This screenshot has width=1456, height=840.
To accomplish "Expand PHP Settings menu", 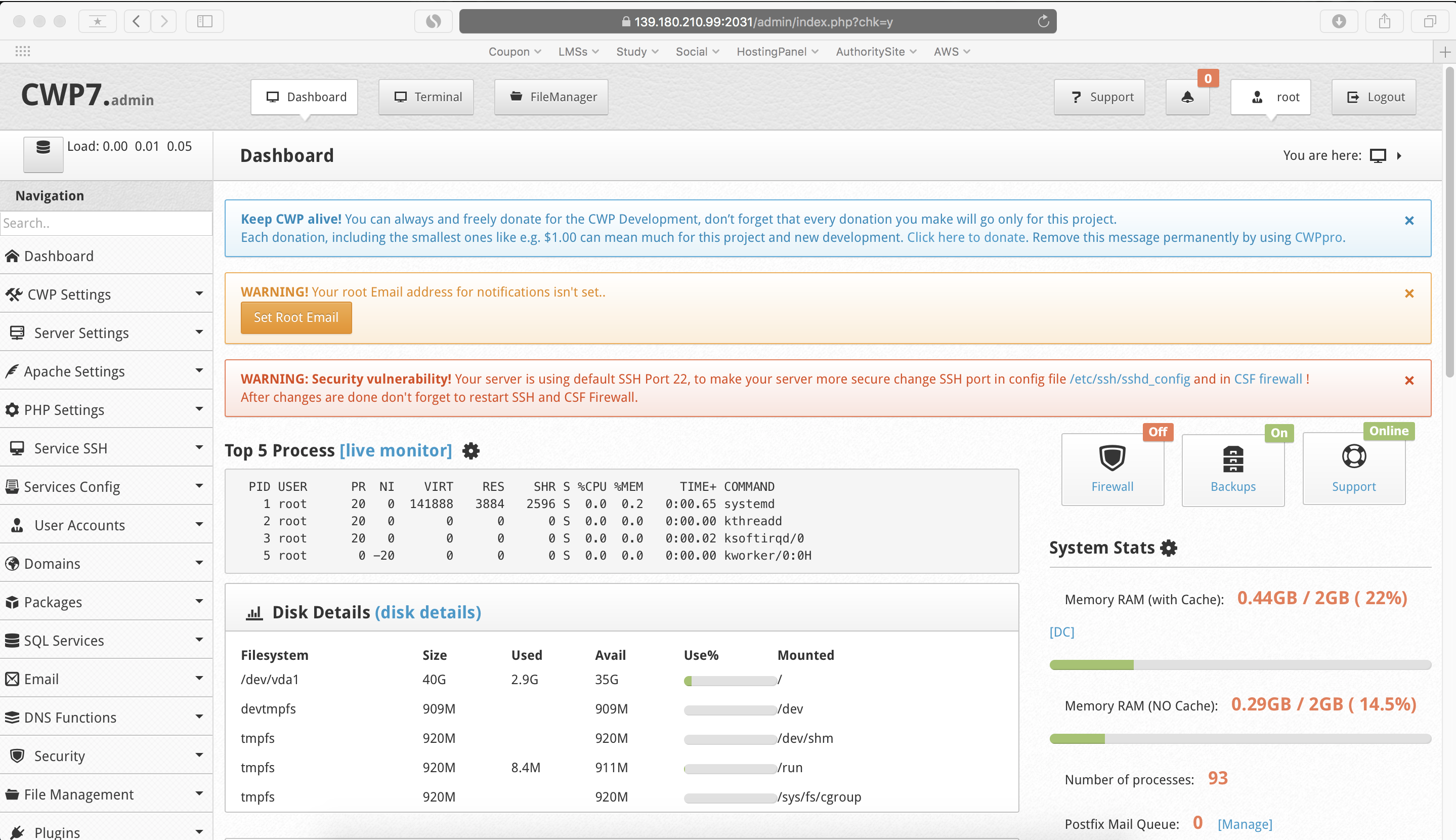I will [x=106, y=409].
